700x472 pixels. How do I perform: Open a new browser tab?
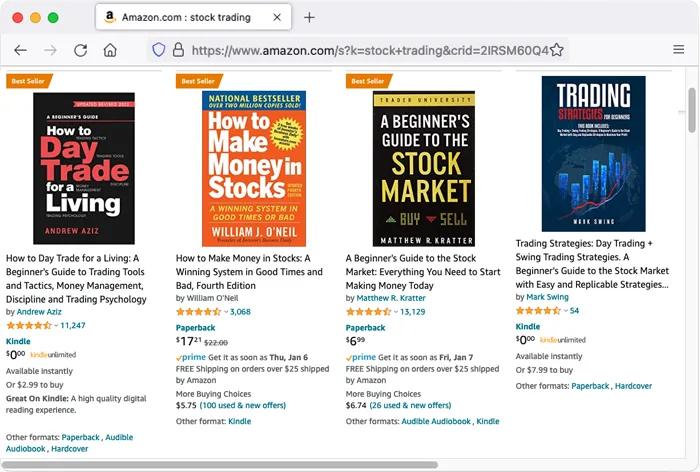pos(309,17)
